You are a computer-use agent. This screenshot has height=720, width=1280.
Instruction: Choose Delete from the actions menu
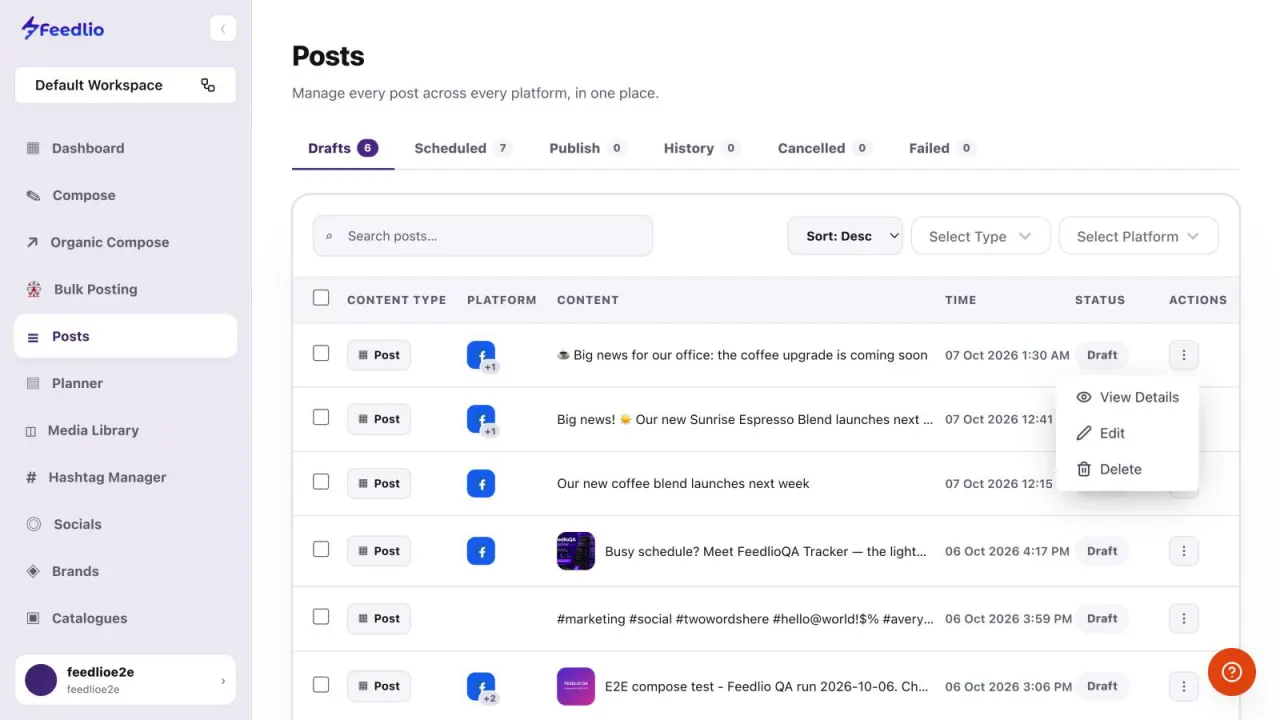(1127, 469)
